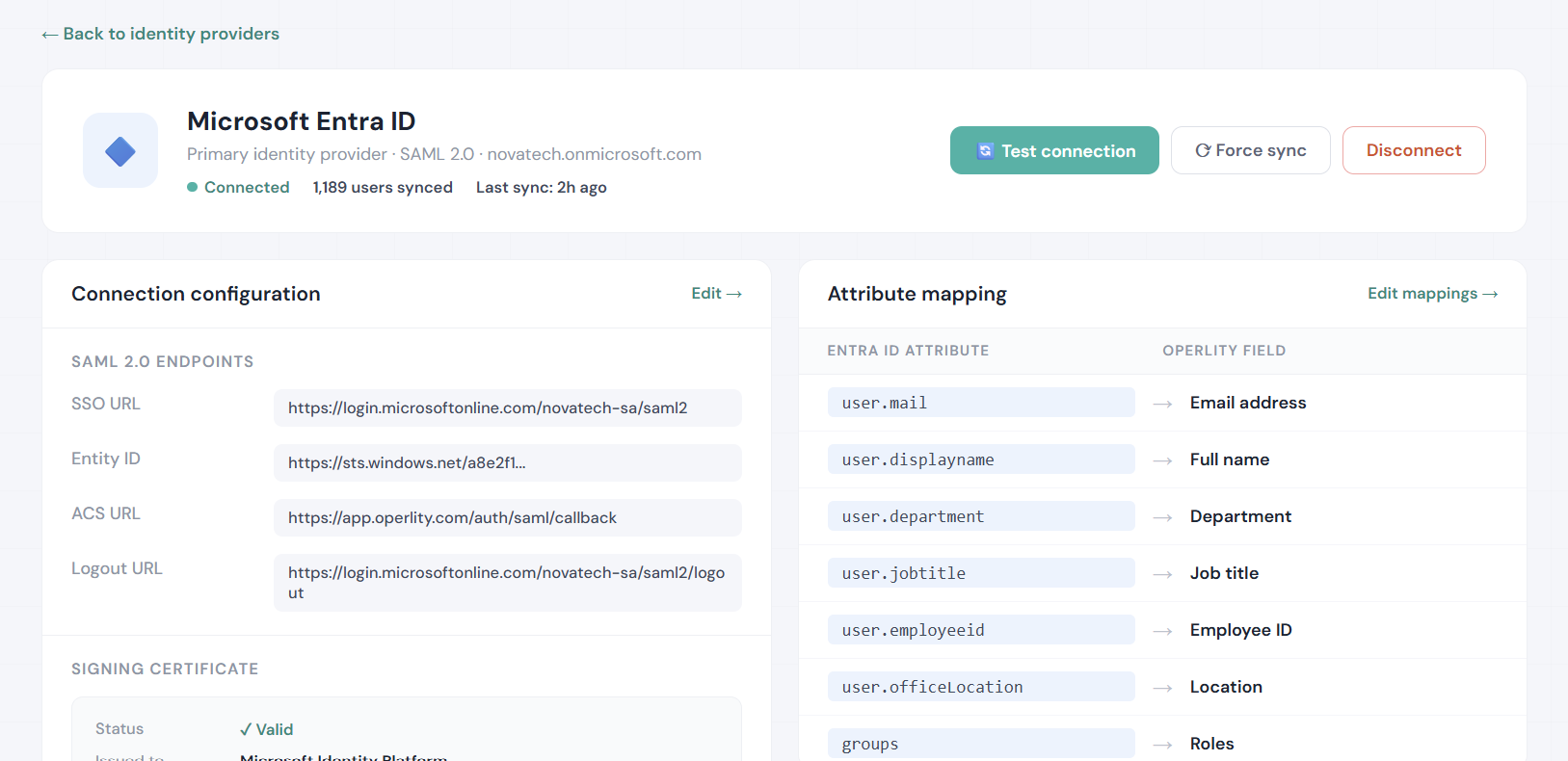The width and height of the screenshot is (1568, 761).
Task: Click the Last sync: 2h ago text
Action: point(542,187)
